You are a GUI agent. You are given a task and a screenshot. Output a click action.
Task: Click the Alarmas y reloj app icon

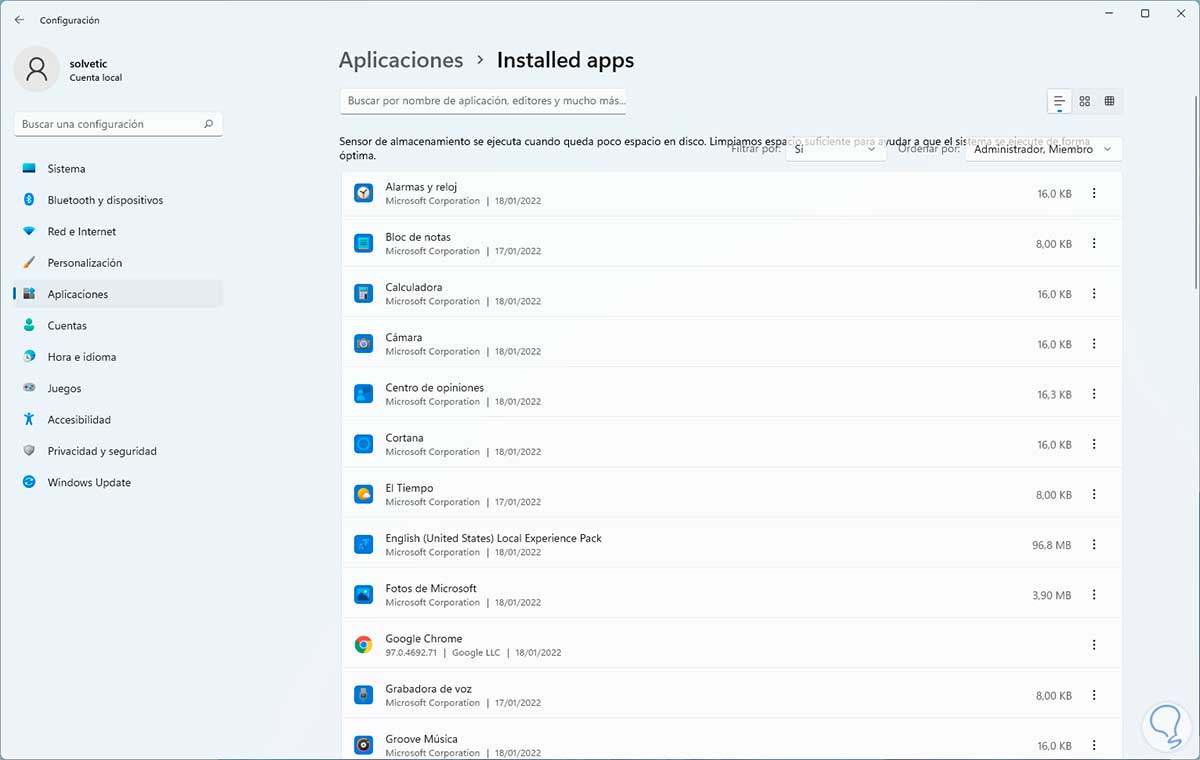pyautogui.click(x=363, y=193)
